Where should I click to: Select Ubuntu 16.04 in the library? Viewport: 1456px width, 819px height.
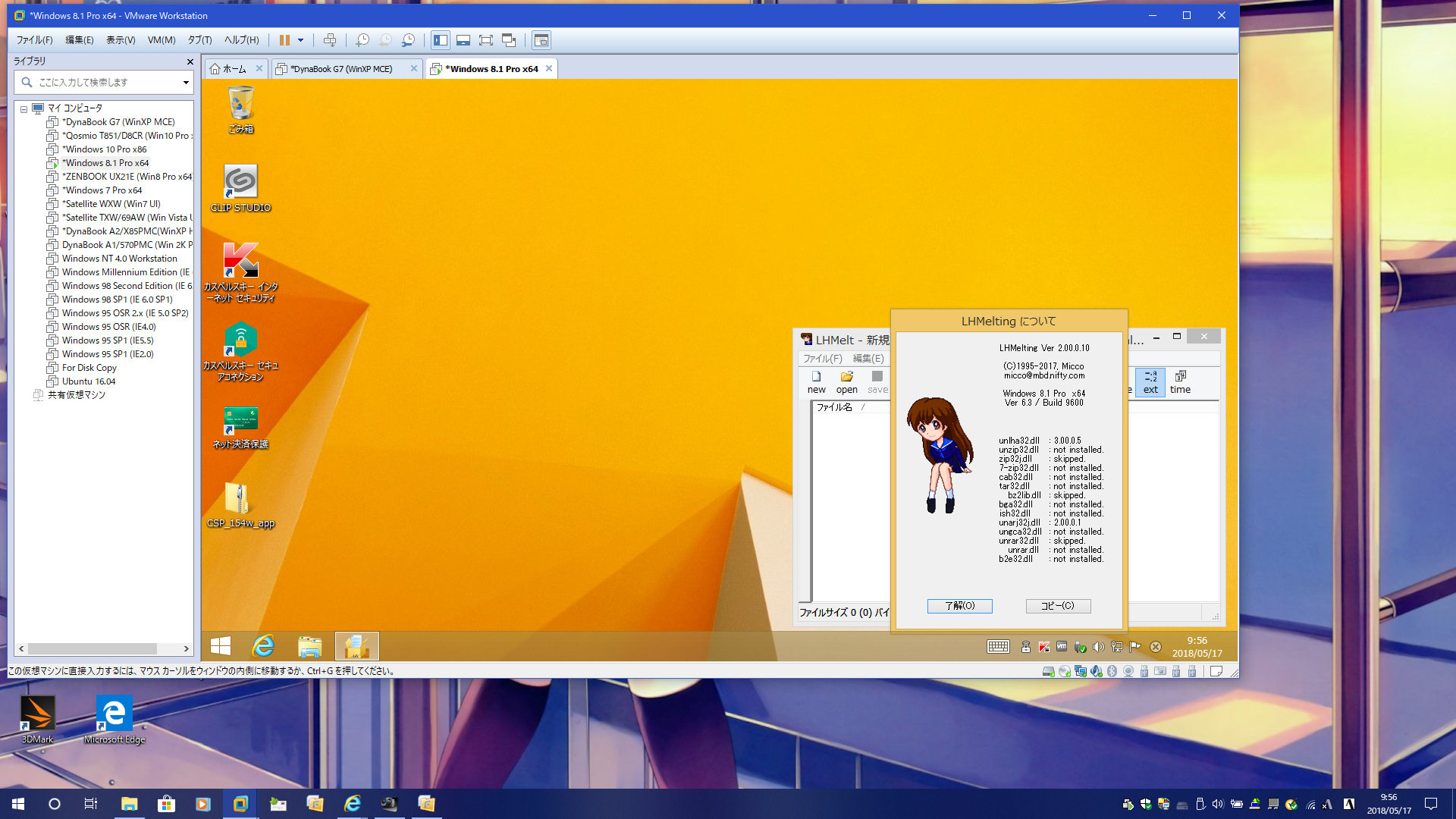(x=88, y=381)
